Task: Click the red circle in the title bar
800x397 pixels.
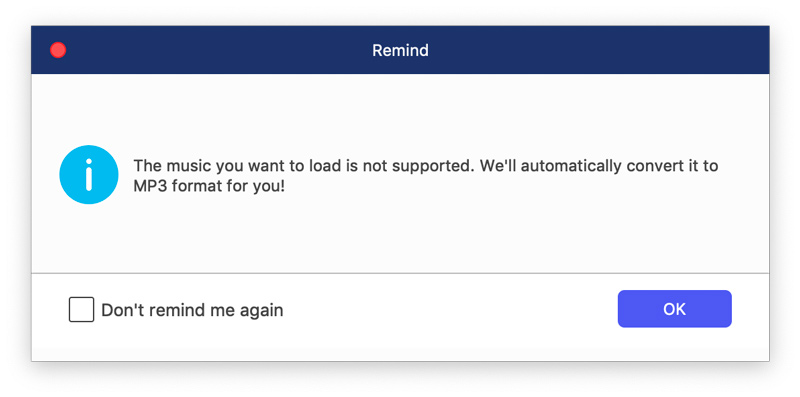Action: tap(58, 50)
